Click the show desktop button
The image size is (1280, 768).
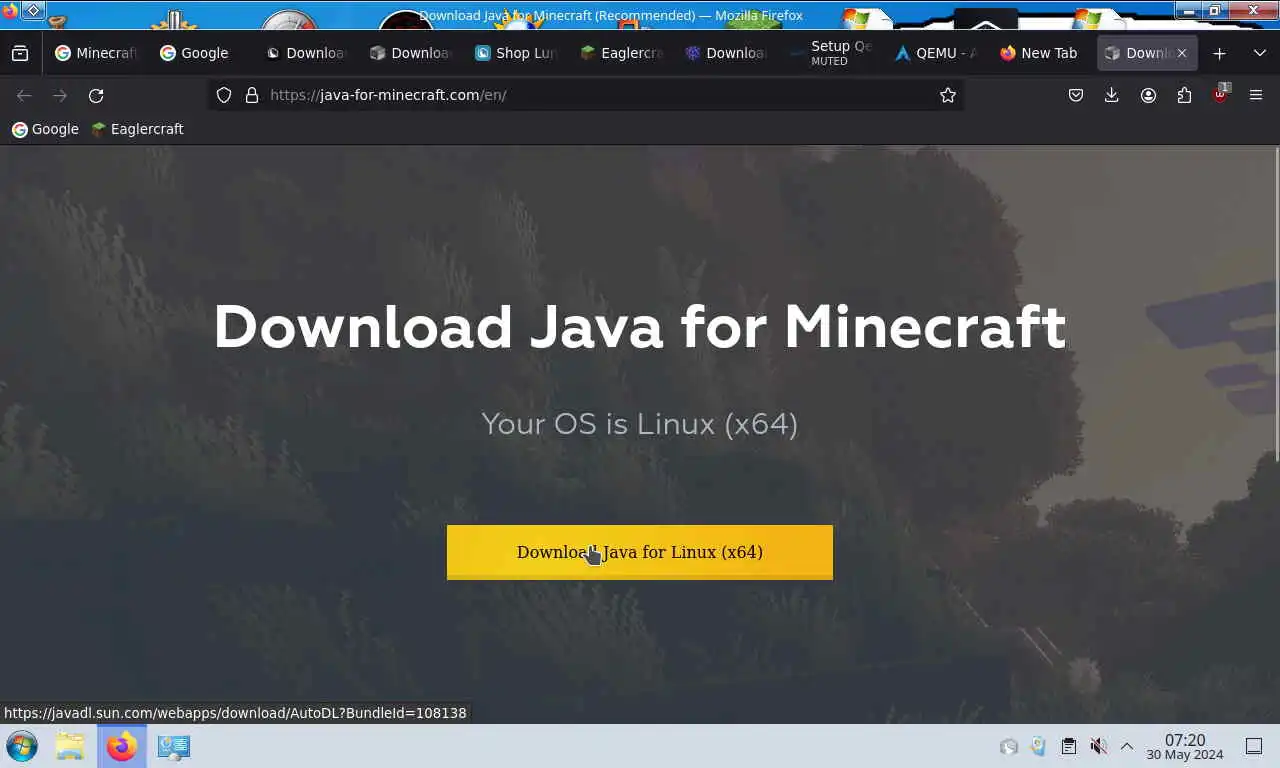pos(1254,746)
